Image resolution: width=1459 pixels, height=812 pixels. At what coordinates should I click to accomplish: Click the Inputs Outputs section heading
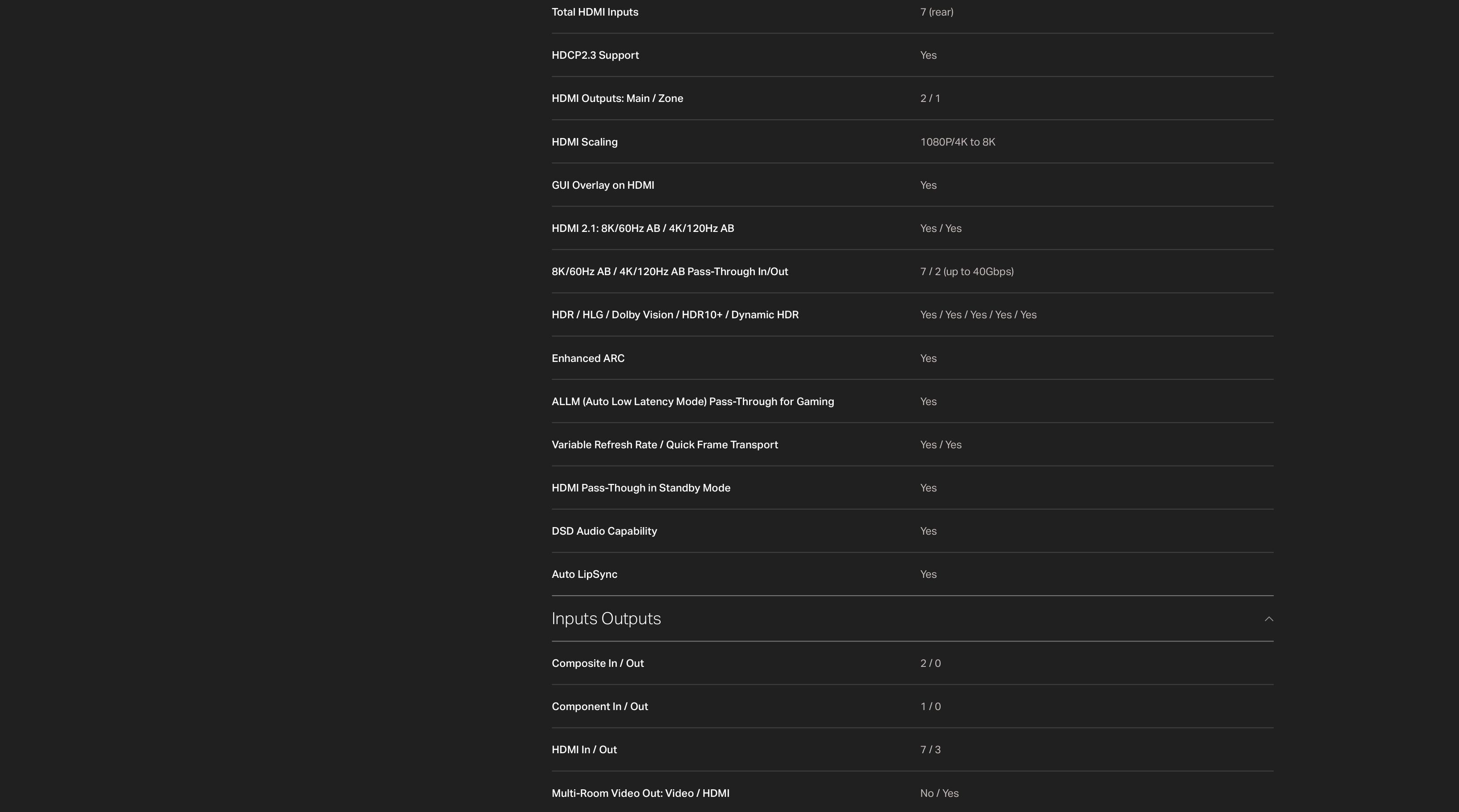pyautogui.click(x=606, y=619)
